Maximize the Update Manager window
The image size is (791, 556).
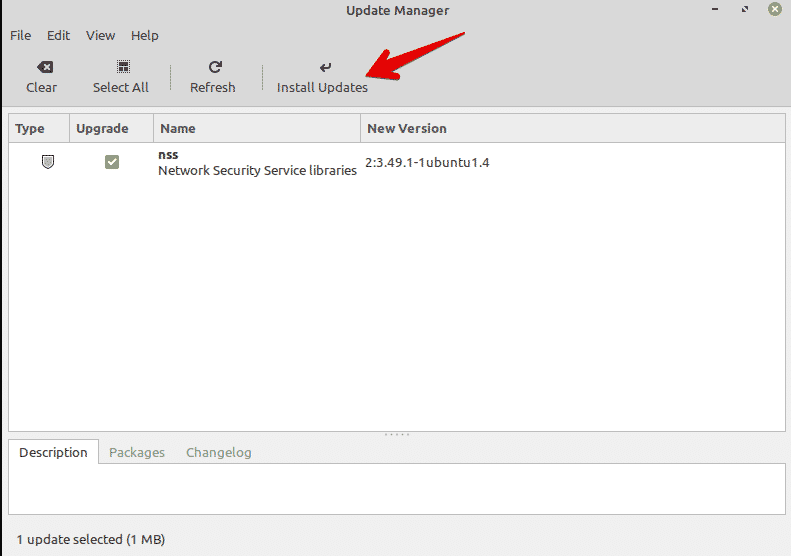745,9
